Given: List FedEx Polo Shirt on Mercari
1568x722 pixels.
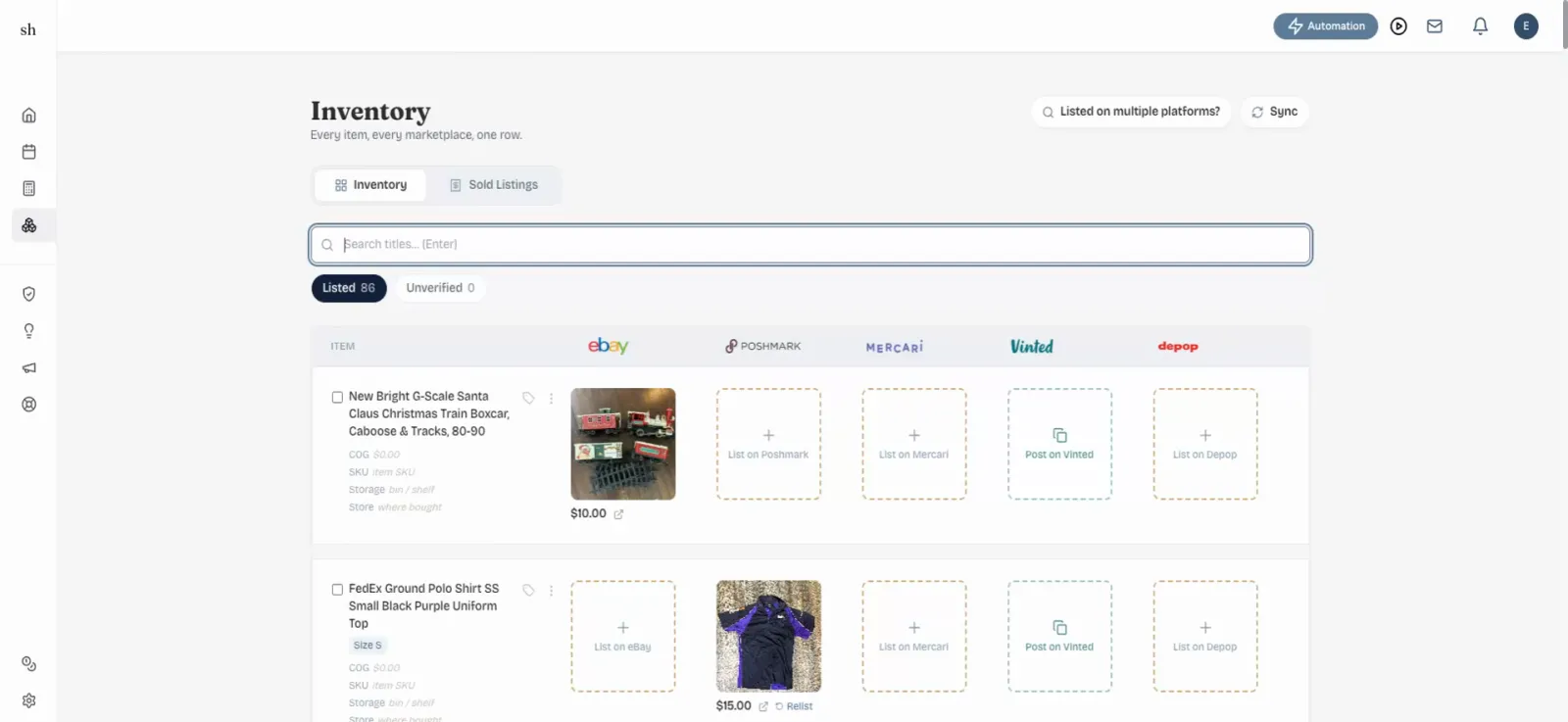Looking at the screenshot, I should tap(914, 636).
